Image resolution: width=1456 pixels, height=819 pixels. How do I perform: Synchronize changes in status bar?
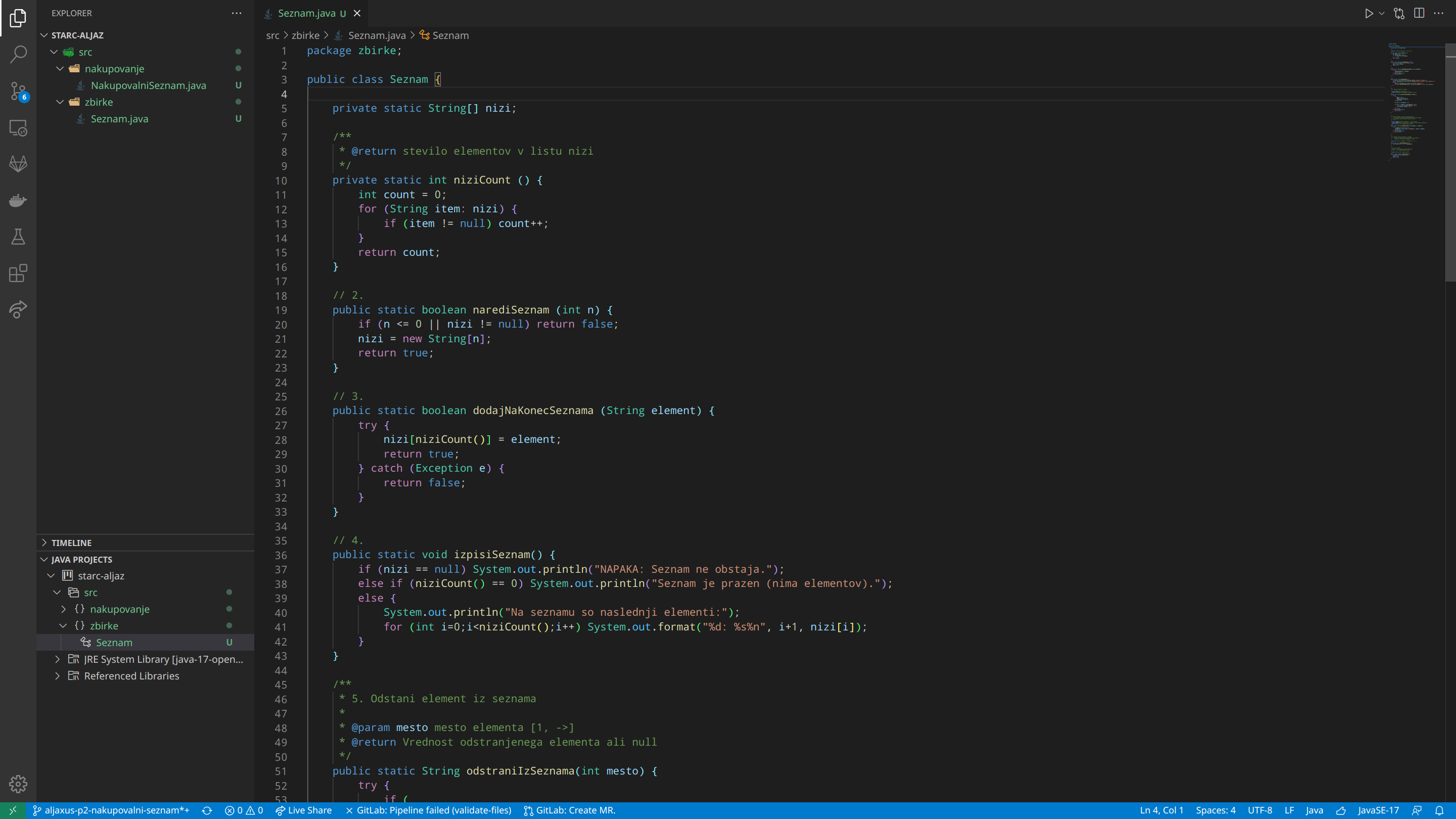pos(207,810)
